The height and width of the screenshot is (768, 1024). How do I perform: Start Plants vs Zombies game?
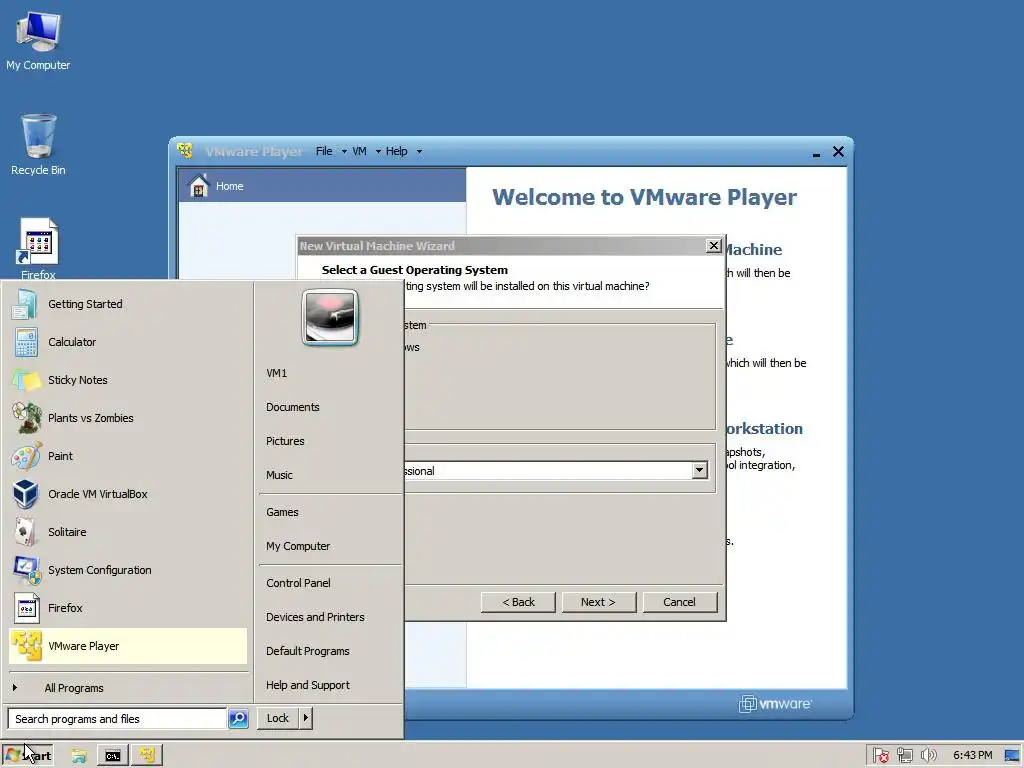tap(128, 418)
